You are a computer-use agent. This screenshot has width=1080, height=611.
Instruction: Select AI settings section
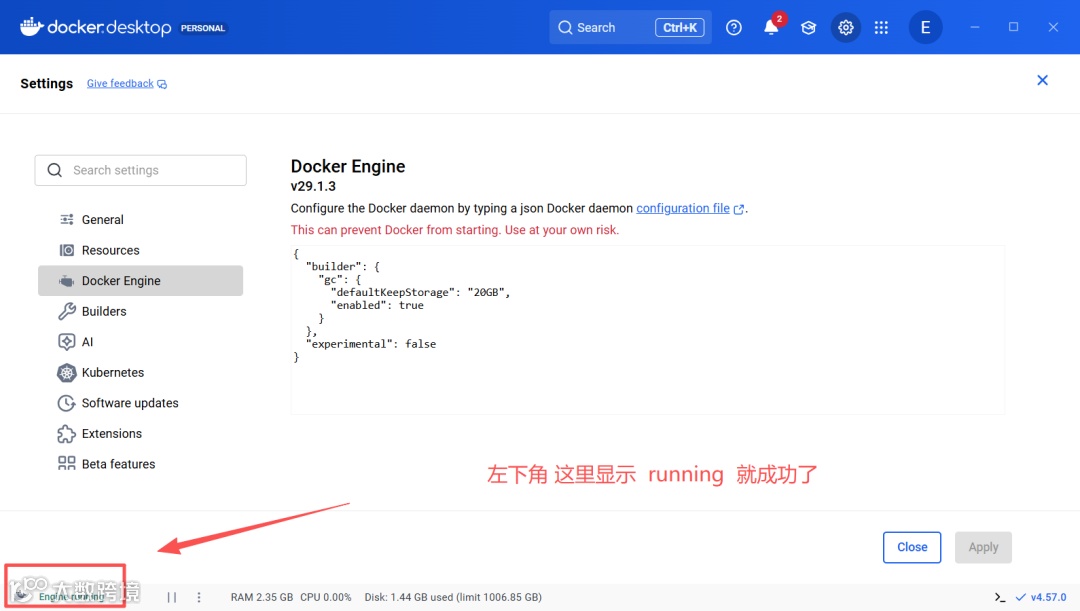pyautogui.click(x=141, y=342)
